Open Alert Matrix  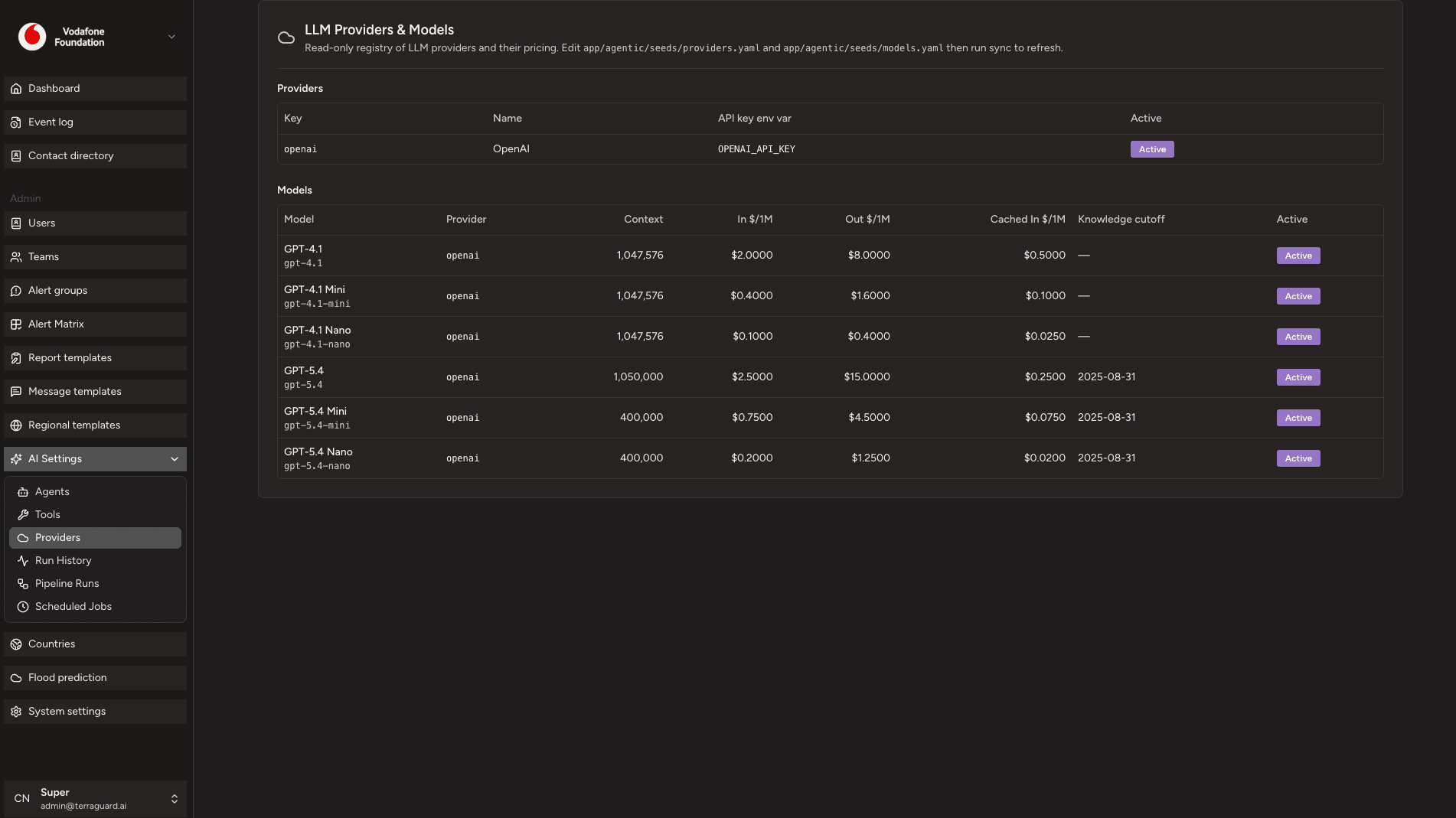point(95,324)
